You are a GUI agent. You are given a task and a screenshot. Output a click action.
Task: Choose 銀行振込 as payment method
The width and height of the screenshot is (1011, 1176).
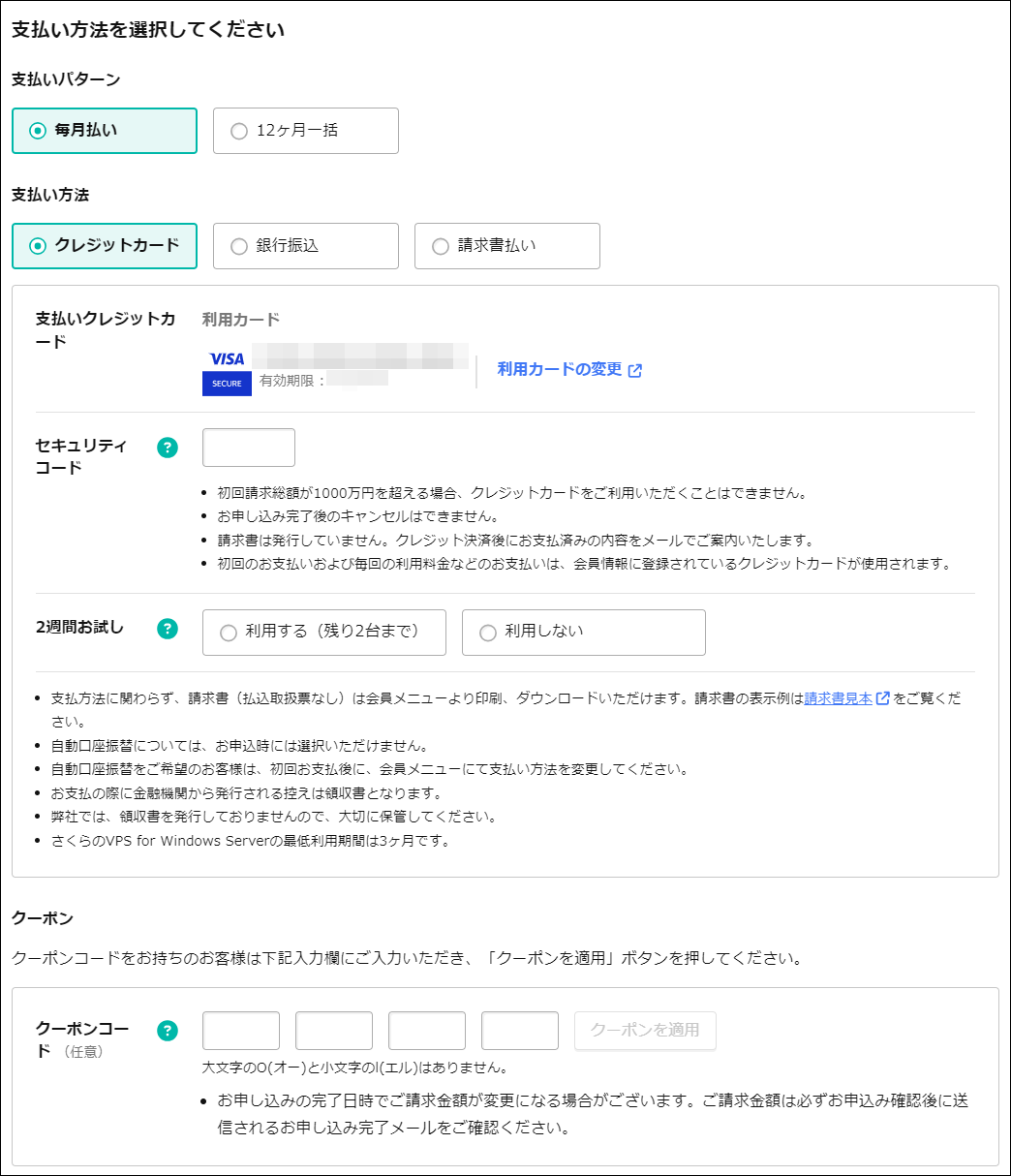(x=305, y=246)
